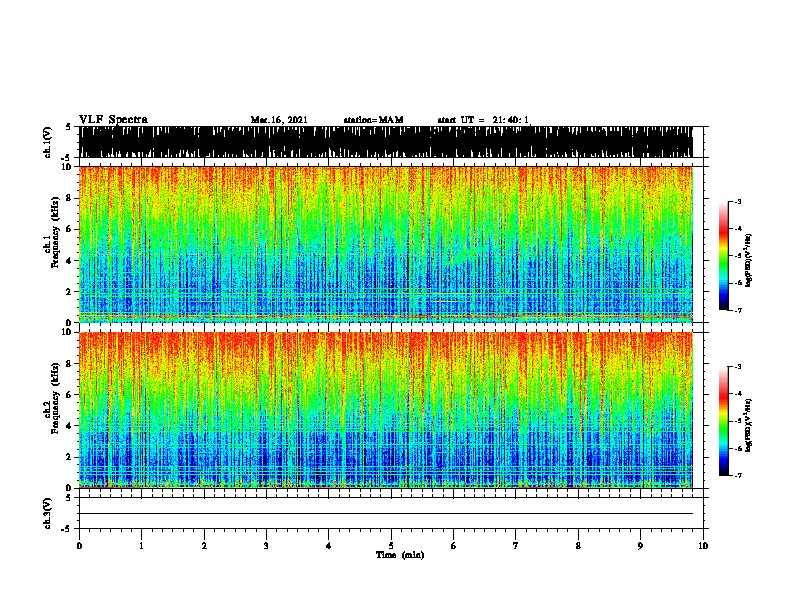The width and height of the screenshot is (792, 612).
Task: Click the ch.1 color scale bar
Action: pos(724,256)
